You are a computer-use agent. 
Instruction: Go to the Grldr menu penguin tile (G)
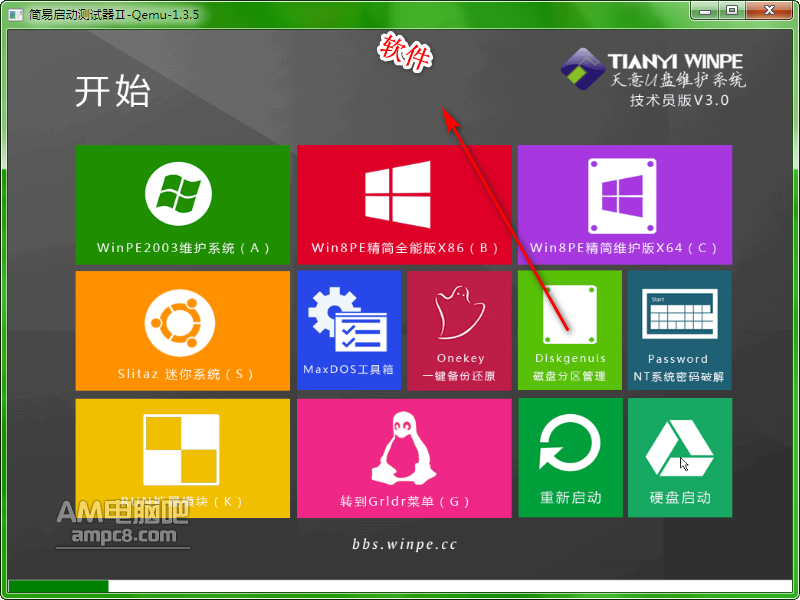[x=404, y=458]
